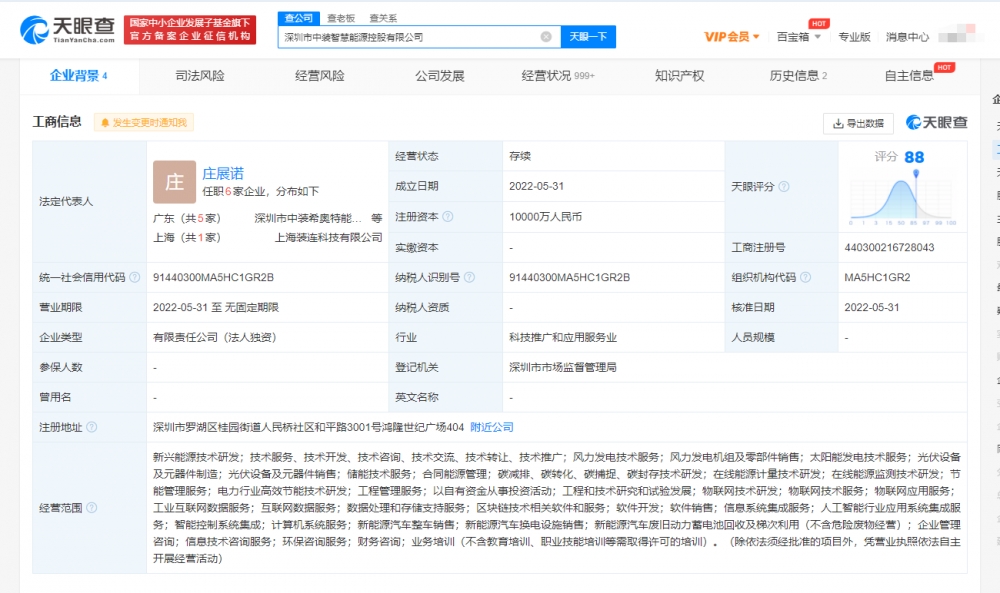Click help icon next to 统一社会信用代码

[x=135, y=277]
